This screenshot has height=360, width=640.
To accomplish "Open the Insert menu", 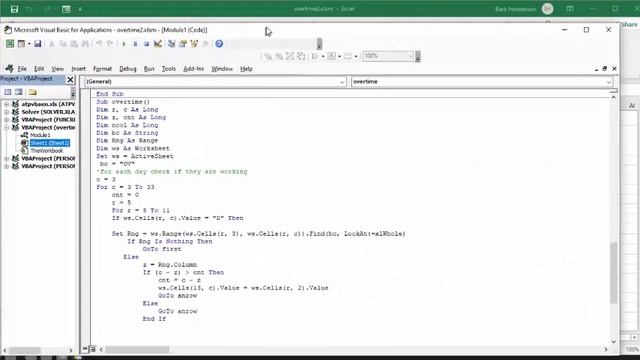I will pyautogui.click(x=78, y=69).
